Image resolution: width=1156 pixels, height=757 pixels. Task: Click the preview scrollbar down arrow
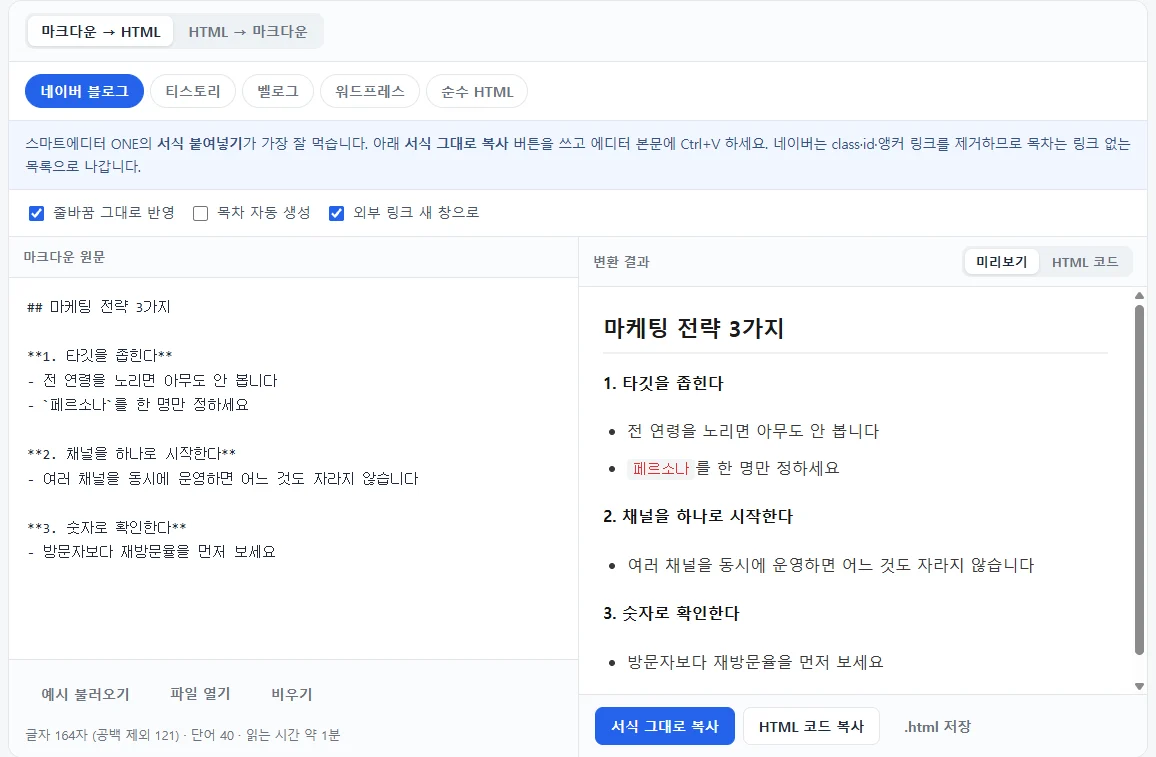(1139, 686)
